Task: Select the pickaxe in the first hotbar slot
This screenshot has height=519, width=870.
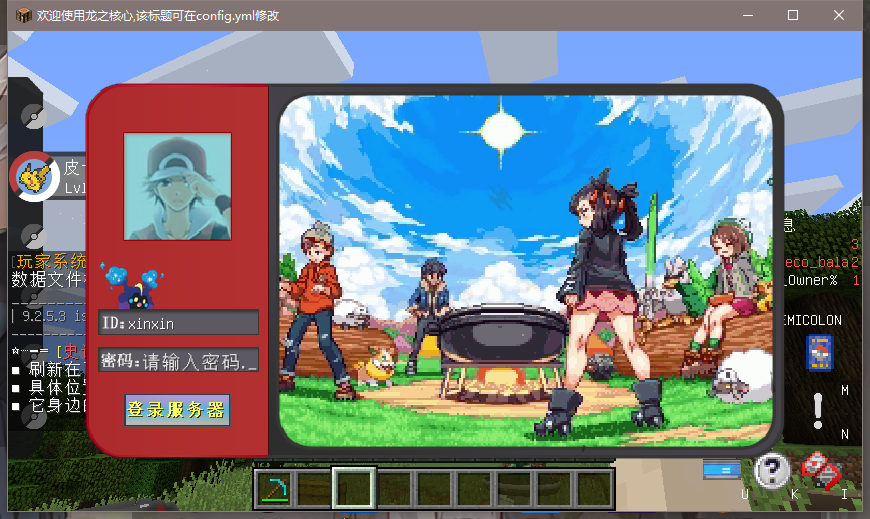Action: pyautogui.click(x=275, y=489)
